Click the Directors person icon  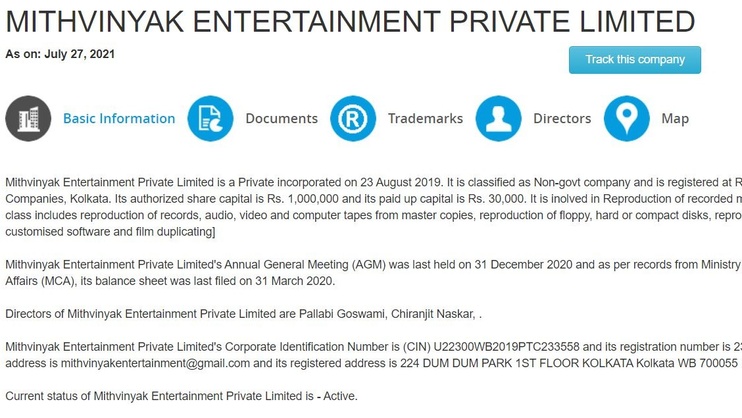498,118
